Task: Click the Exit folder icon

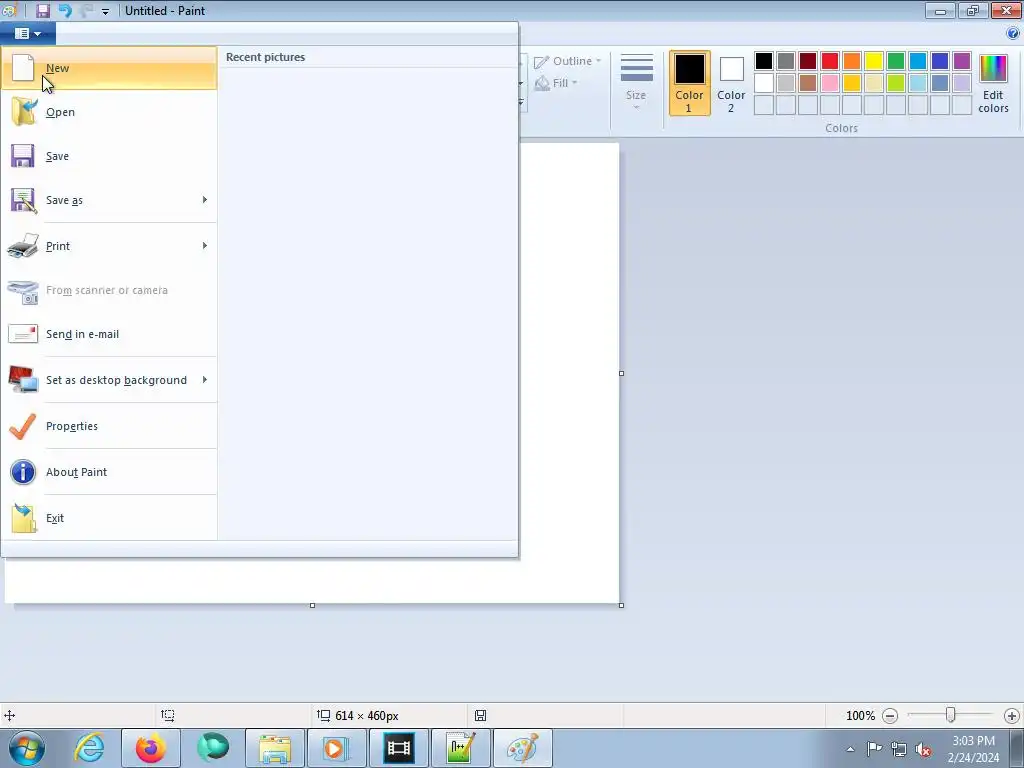Action: click(24, 519)
